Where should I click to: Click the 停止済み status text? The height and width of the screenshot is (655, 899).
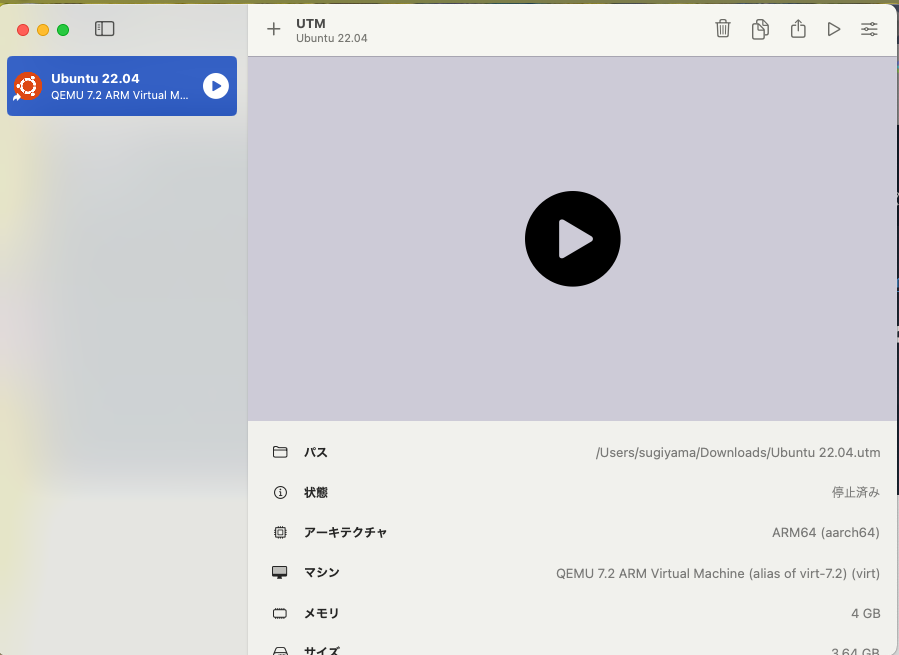[x=856, y=492]
